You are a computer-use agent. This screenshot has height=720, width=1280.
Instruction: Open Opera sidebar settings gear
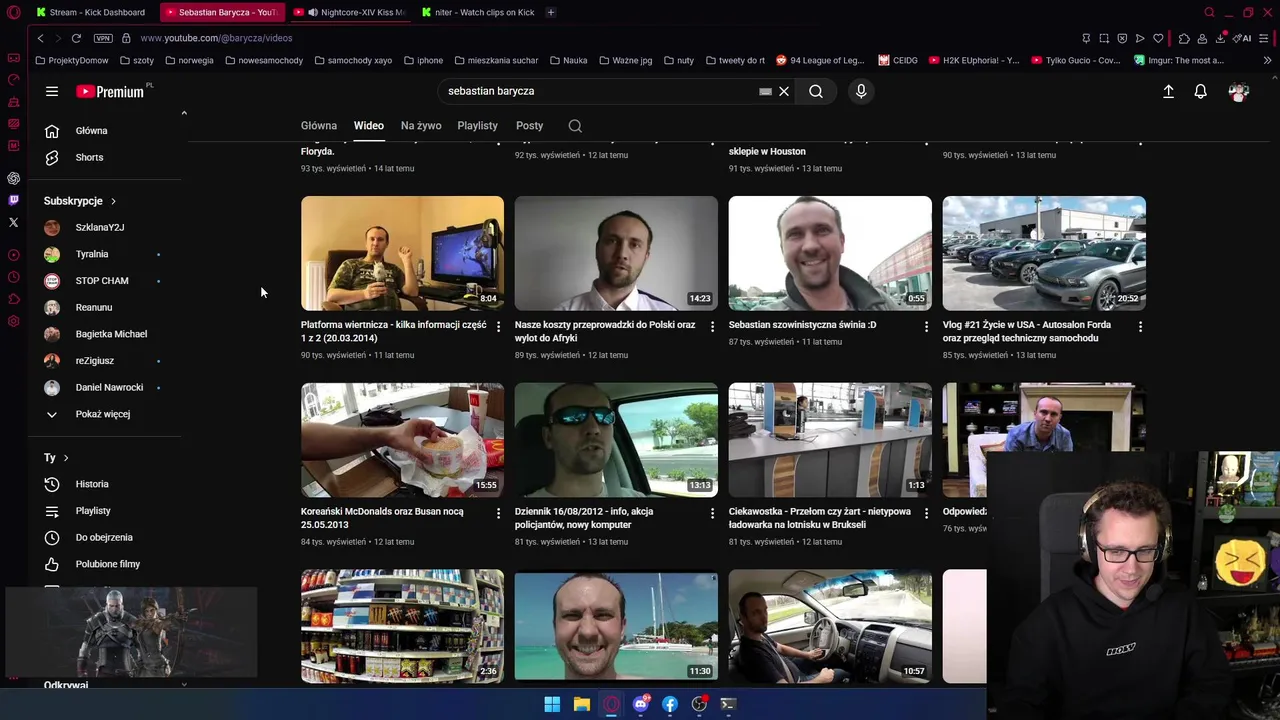13,321
